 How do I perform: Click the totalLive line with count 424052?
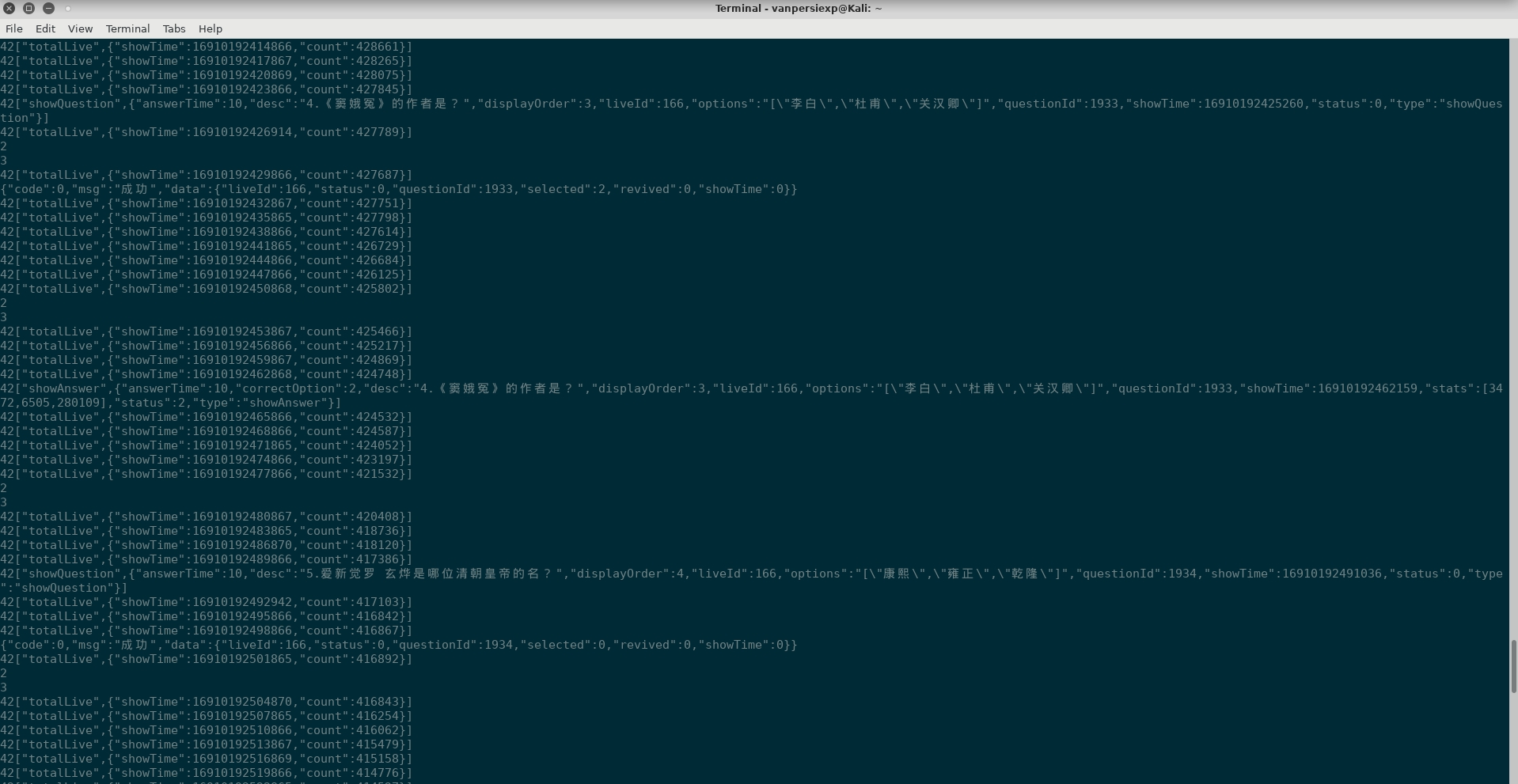tap(206, 445)
